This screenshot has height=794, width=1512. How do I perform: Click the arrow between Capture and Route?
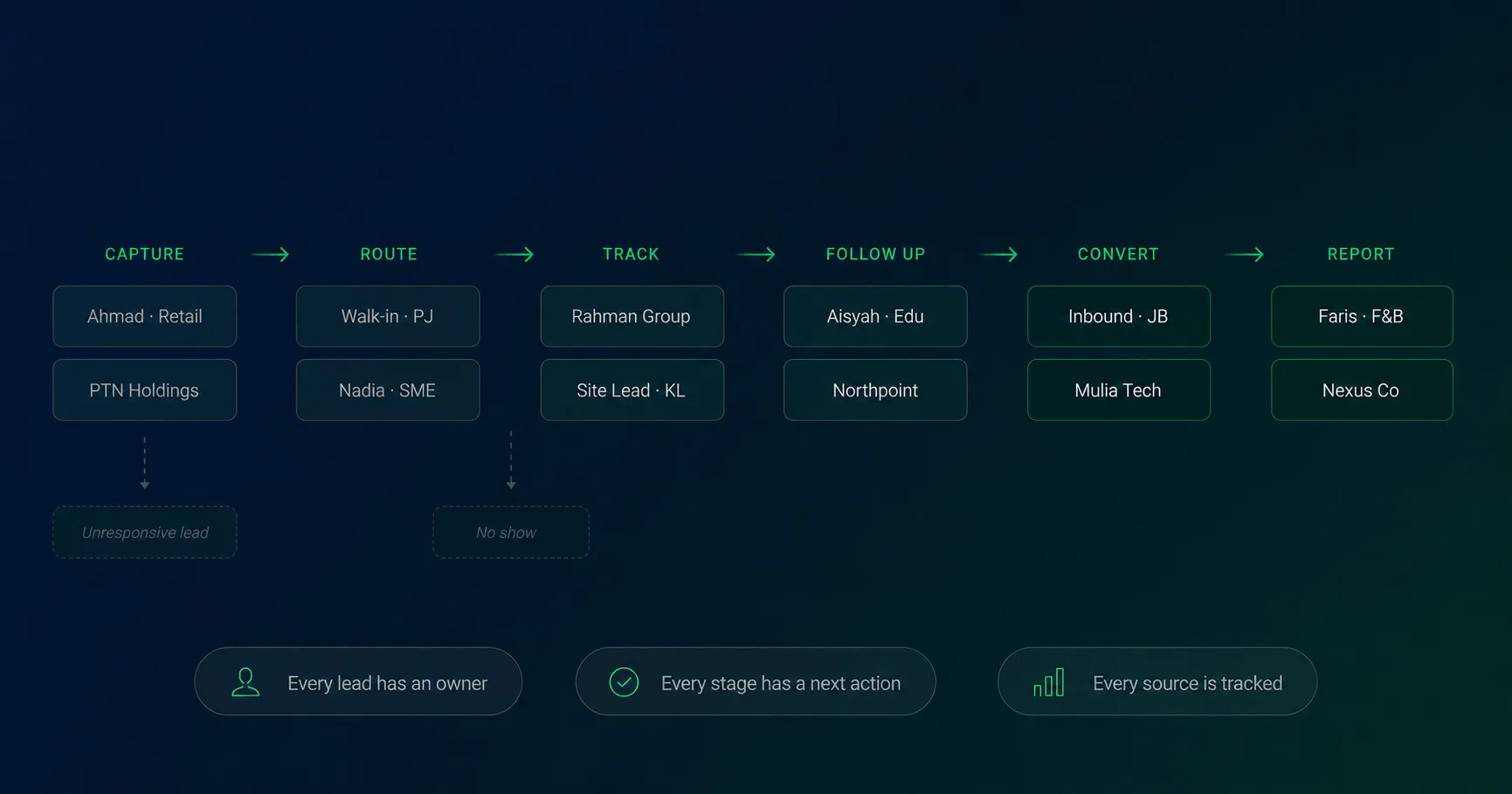pyautogui.click(x=270, y=254)
